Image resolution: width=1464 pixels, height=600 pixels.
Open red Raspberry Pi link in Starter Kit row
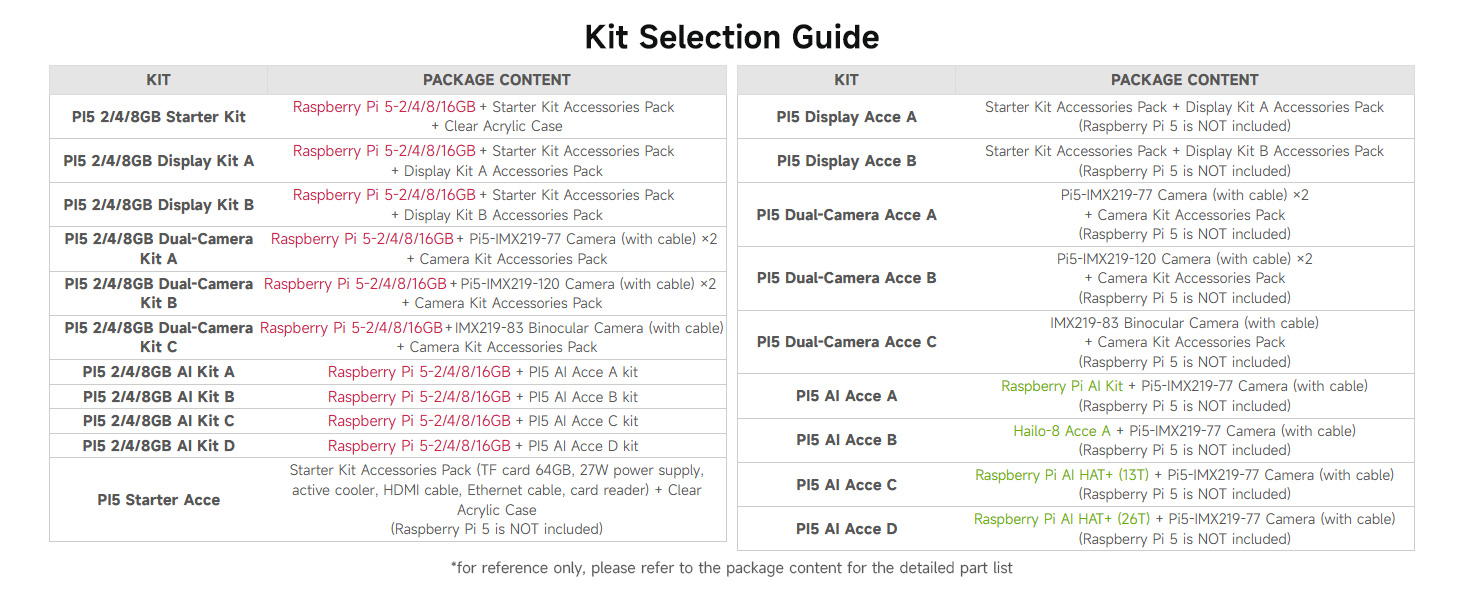pyautogui.click(x=383, y=107)
